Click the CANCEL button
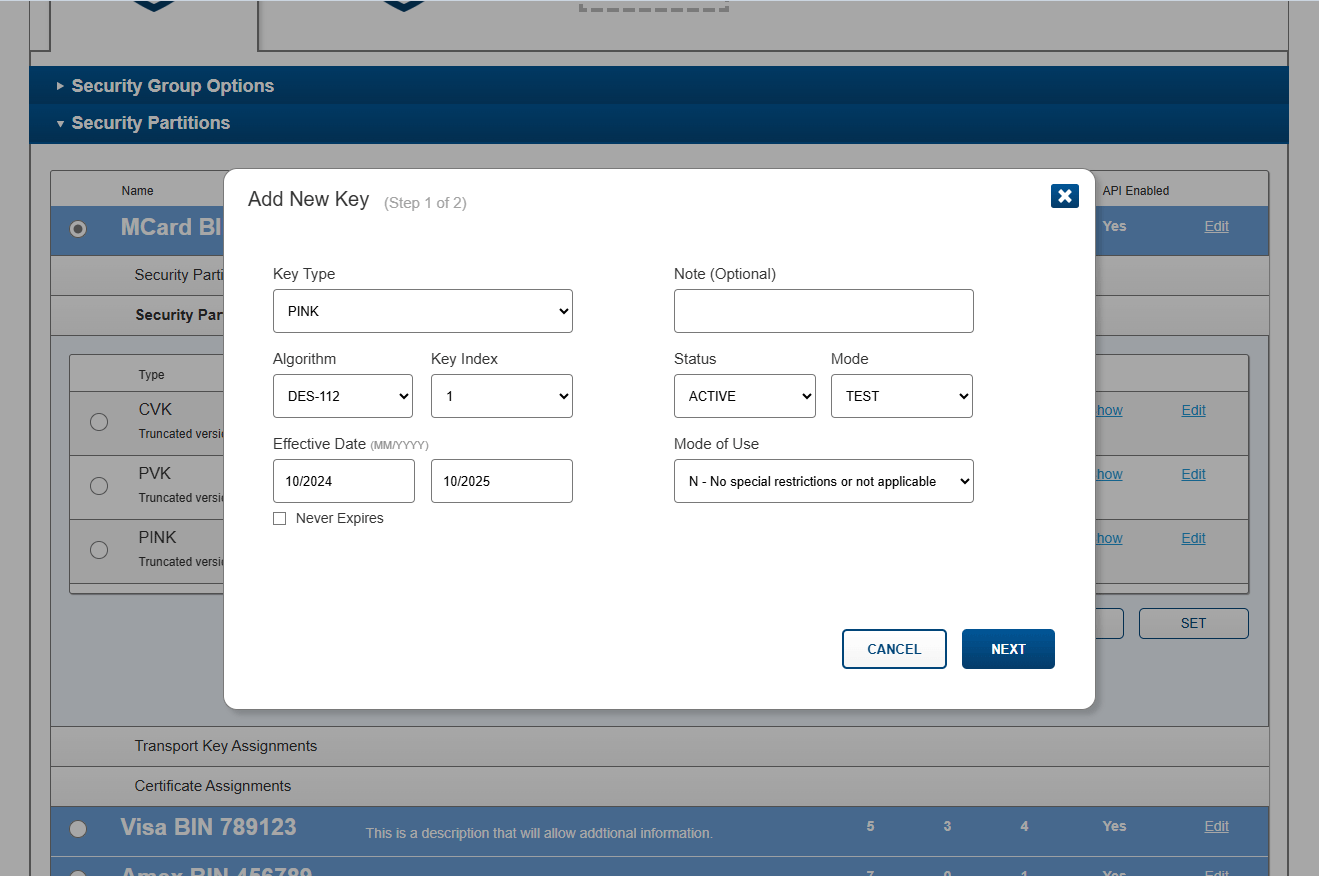 point(894,649)
